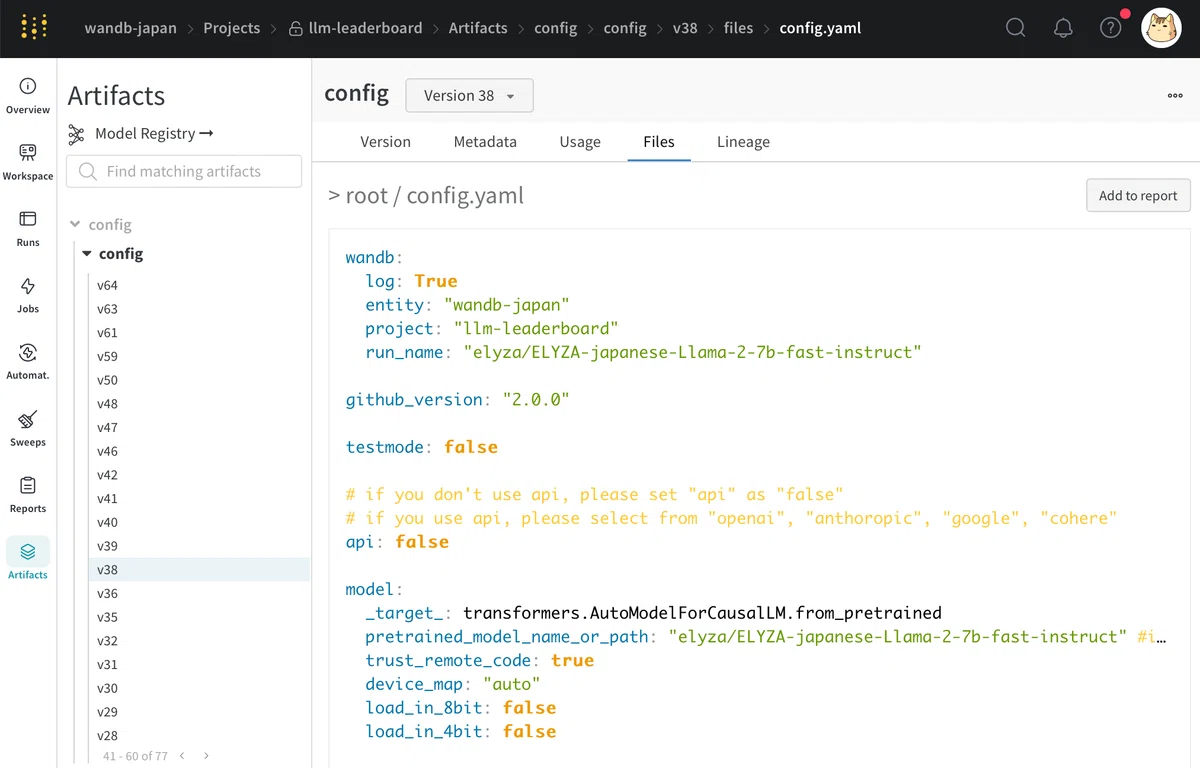This screenshot has width=1200, height=768.
Task: Go to next page of versions
Action: click(206, 756)
